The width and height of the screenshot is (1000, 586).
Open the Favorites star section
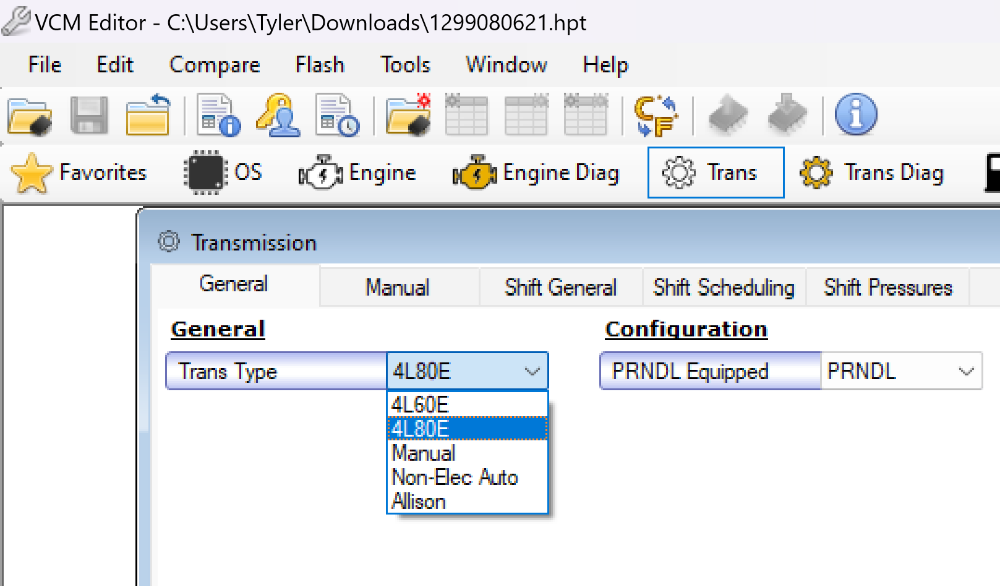click(79, 173)
